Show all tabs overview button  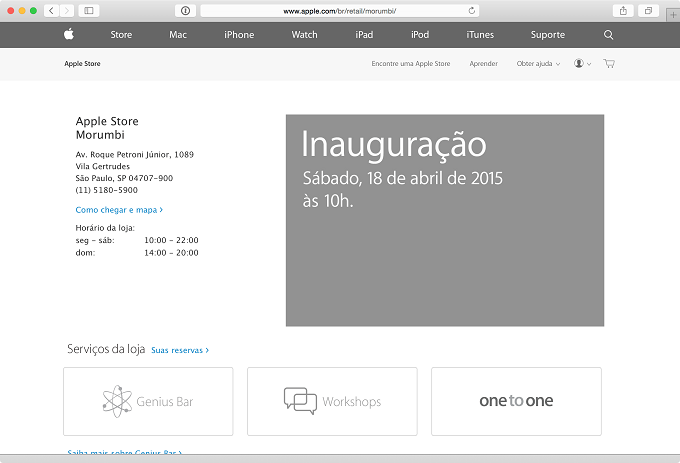(x=648, y=10)
